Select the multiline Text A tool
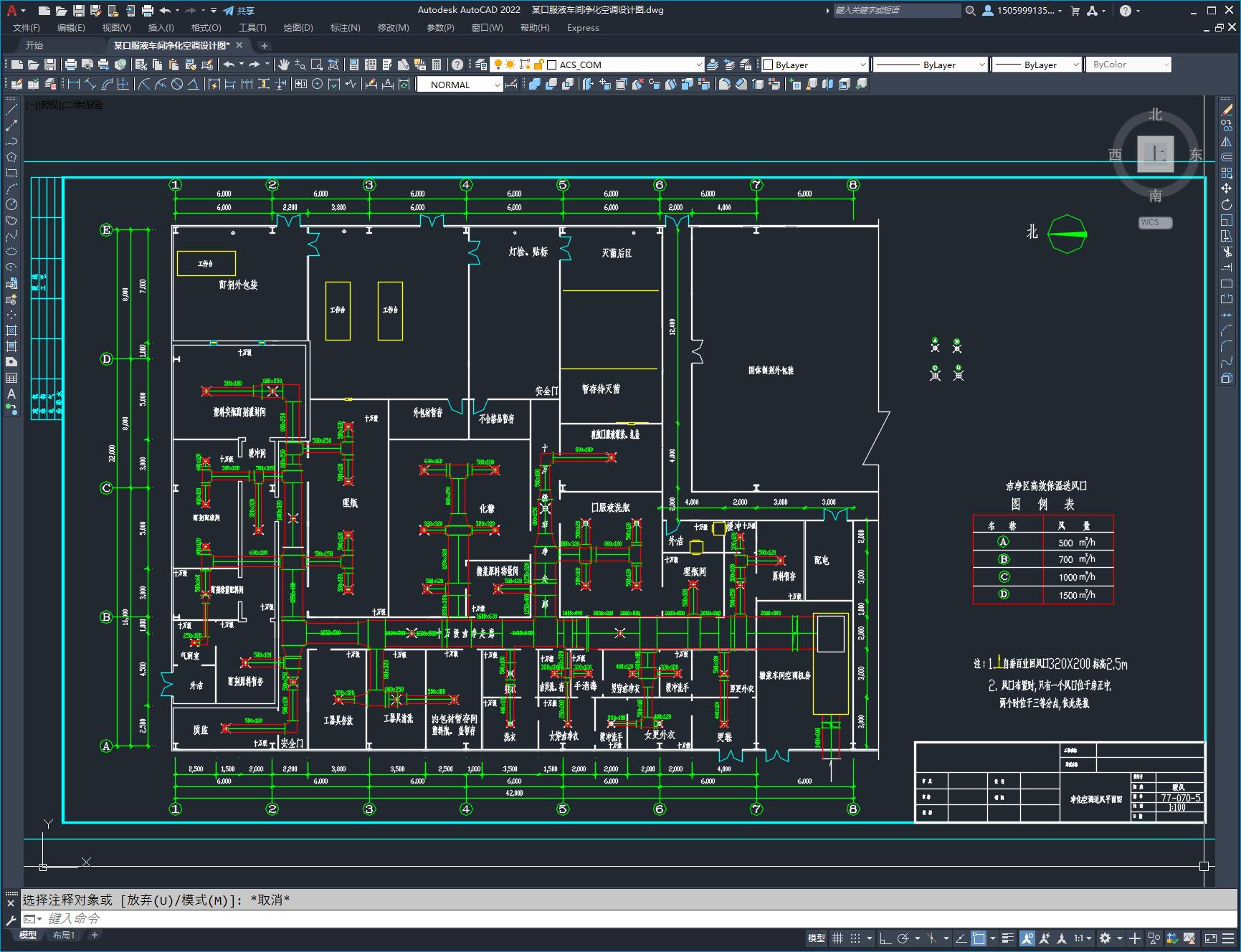Image resolution: width=1241 pixels, height=952 pixels. point(11,394)
